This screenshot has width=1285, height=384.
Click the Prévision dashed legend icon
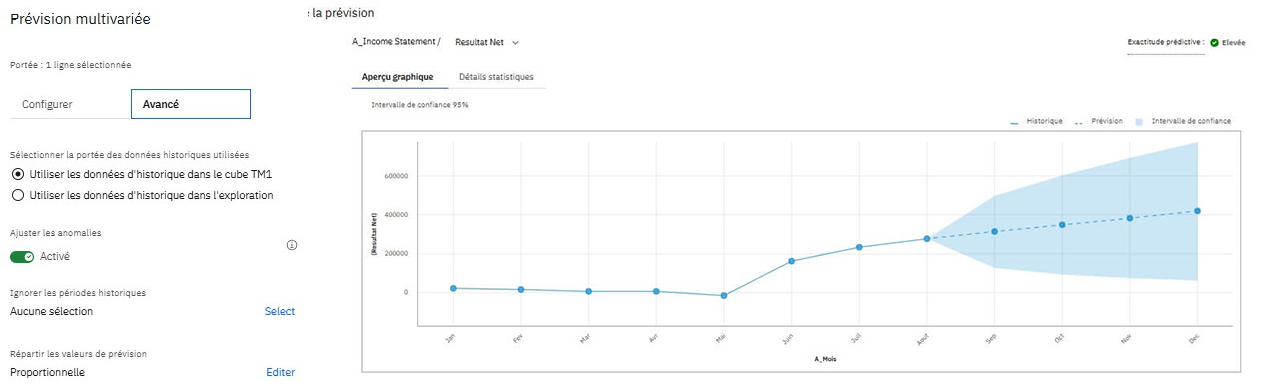point(1079,122)
